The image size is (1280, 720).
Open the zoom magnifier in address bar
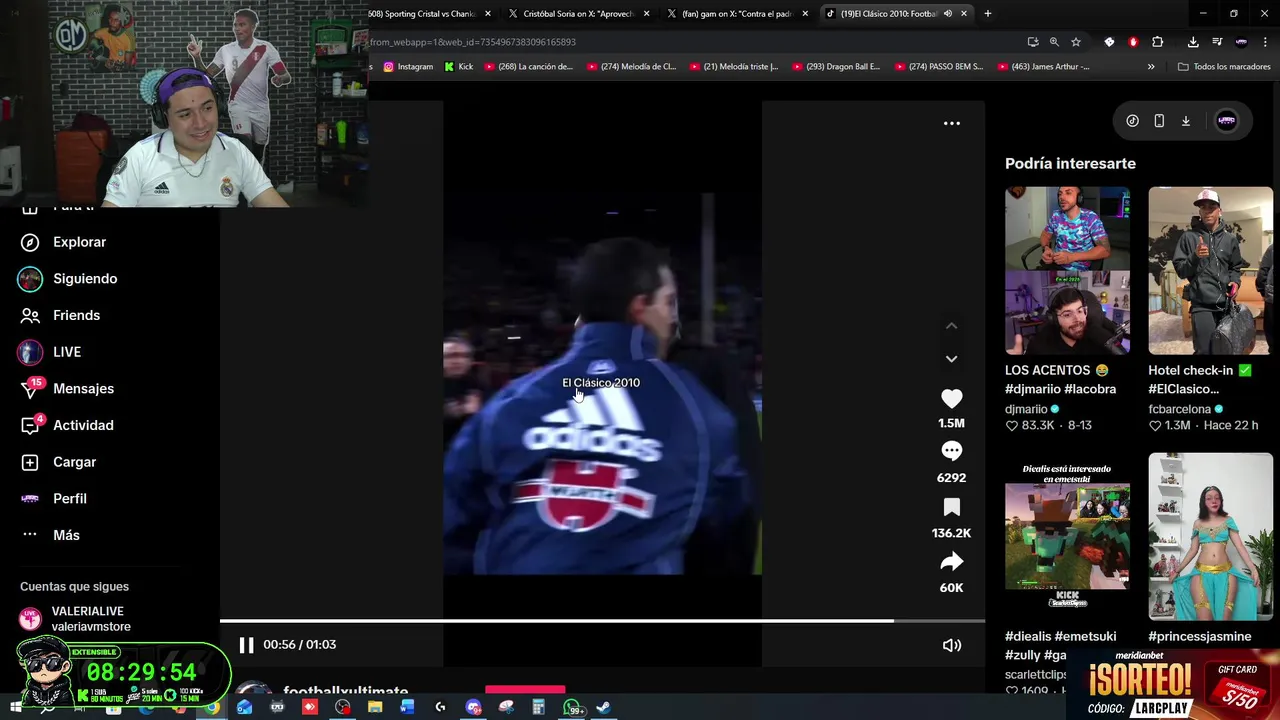[x=1054, y=42]
